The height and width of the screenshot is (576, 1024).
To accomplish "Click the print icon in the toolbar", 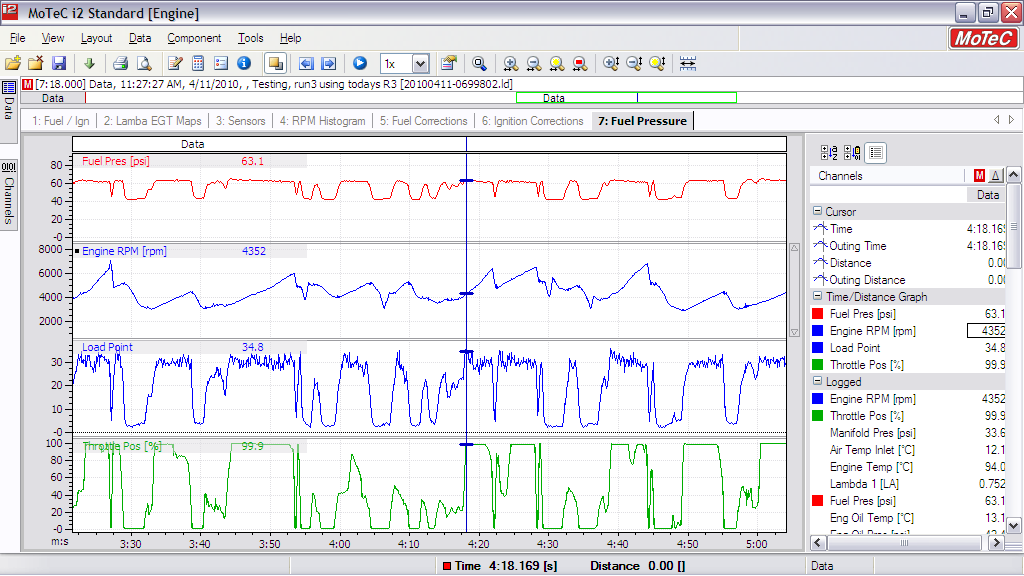I will point(119,63).
